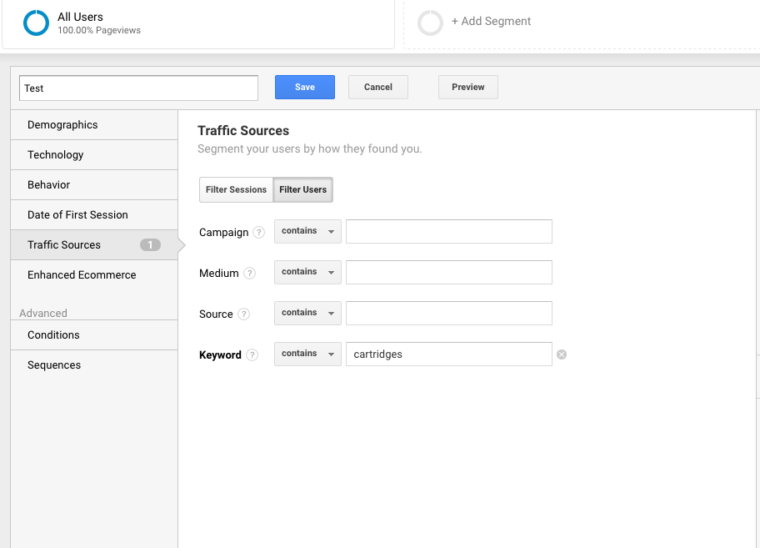Clear the Keyword filter with the x icon
The height and width of the screenshot is (548, 760).
(x=562, y=355)
